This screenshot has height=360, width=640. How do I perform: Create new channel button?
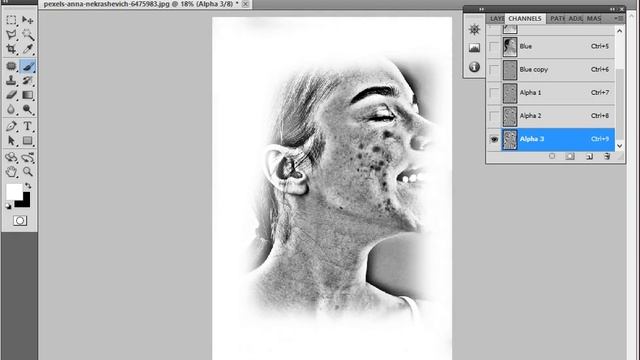point(589,156)
